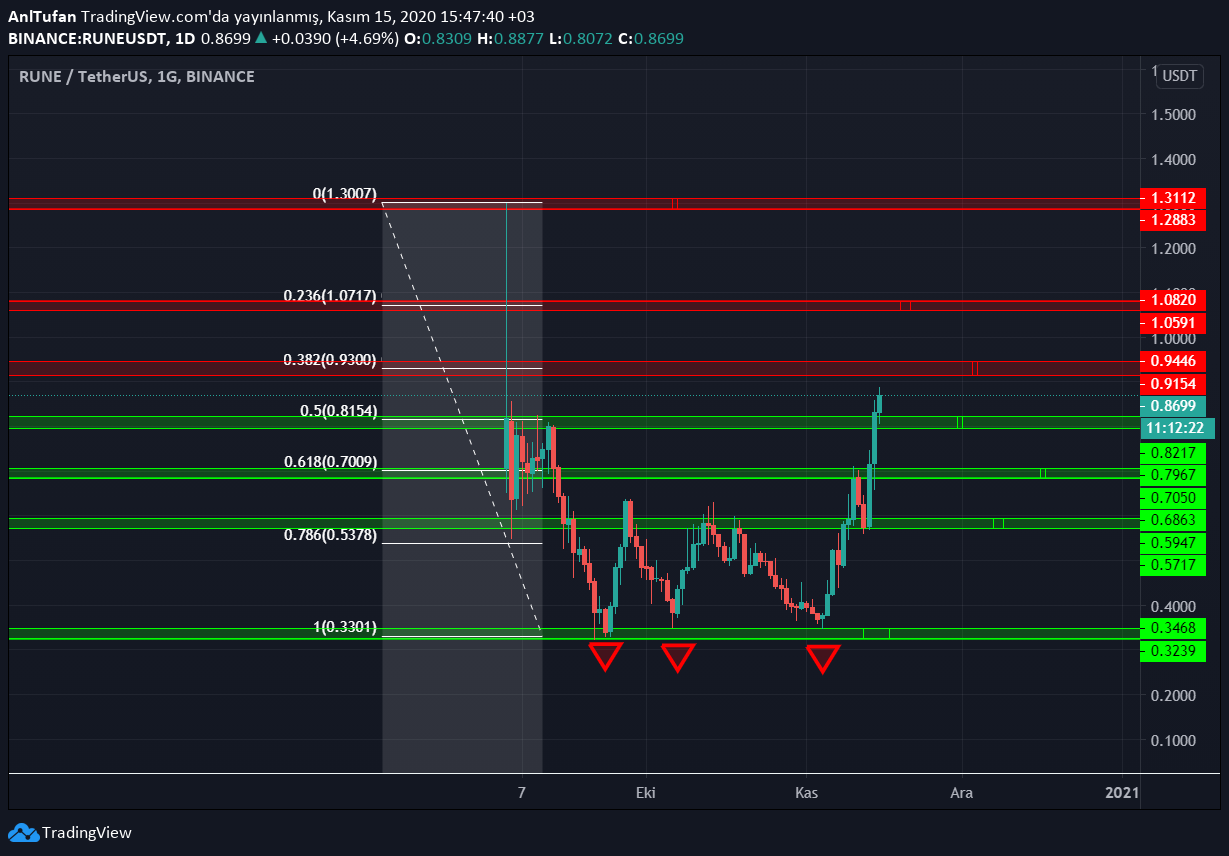The width and height of the screenshot is (1229, 856).
Task: Click the 0.5(0.8154) Fibonacci label
Action: pos(339,411)
